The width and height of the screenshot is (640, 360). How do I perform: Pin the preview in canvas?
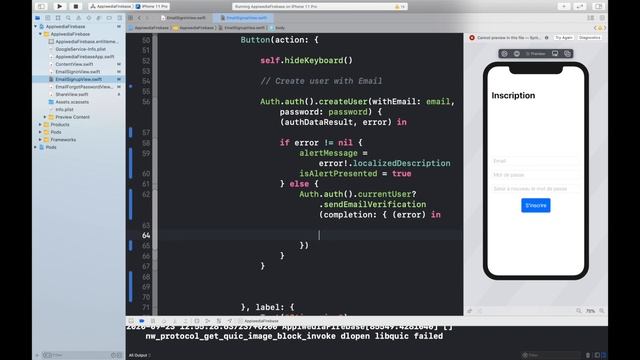pyautogui.click(x=470, y=311)
